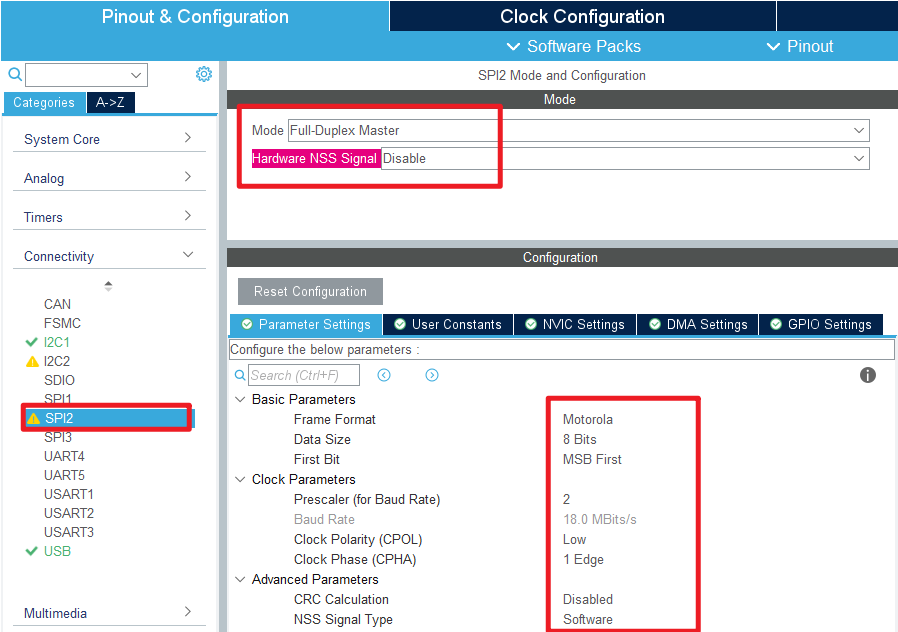Open the Hardware NSS Signal dropdown

click(x=624, y=158)
